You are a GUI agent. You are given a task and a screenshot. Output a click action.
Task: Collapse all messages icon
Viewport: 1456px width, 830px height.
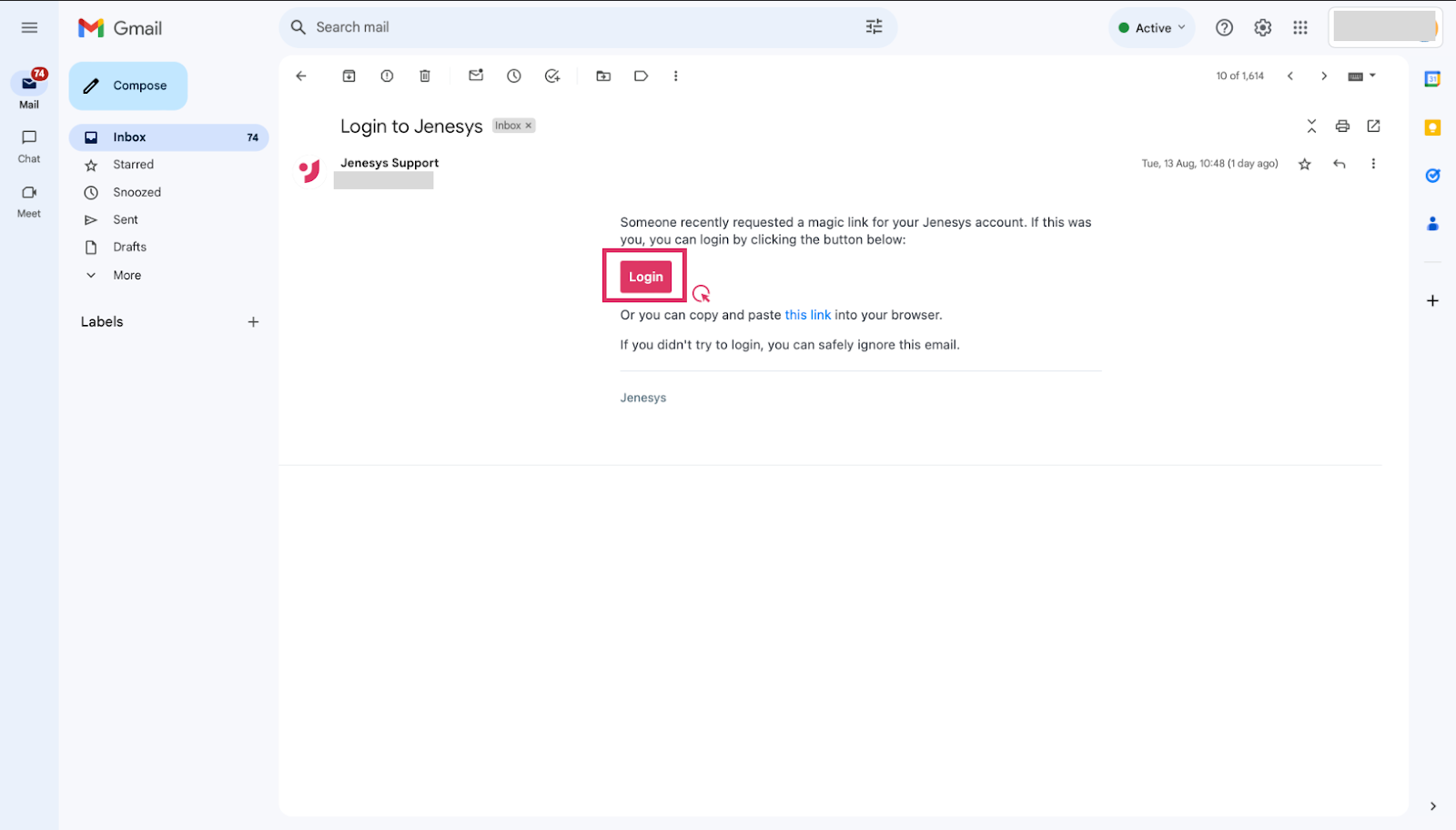pos(1311,127)
